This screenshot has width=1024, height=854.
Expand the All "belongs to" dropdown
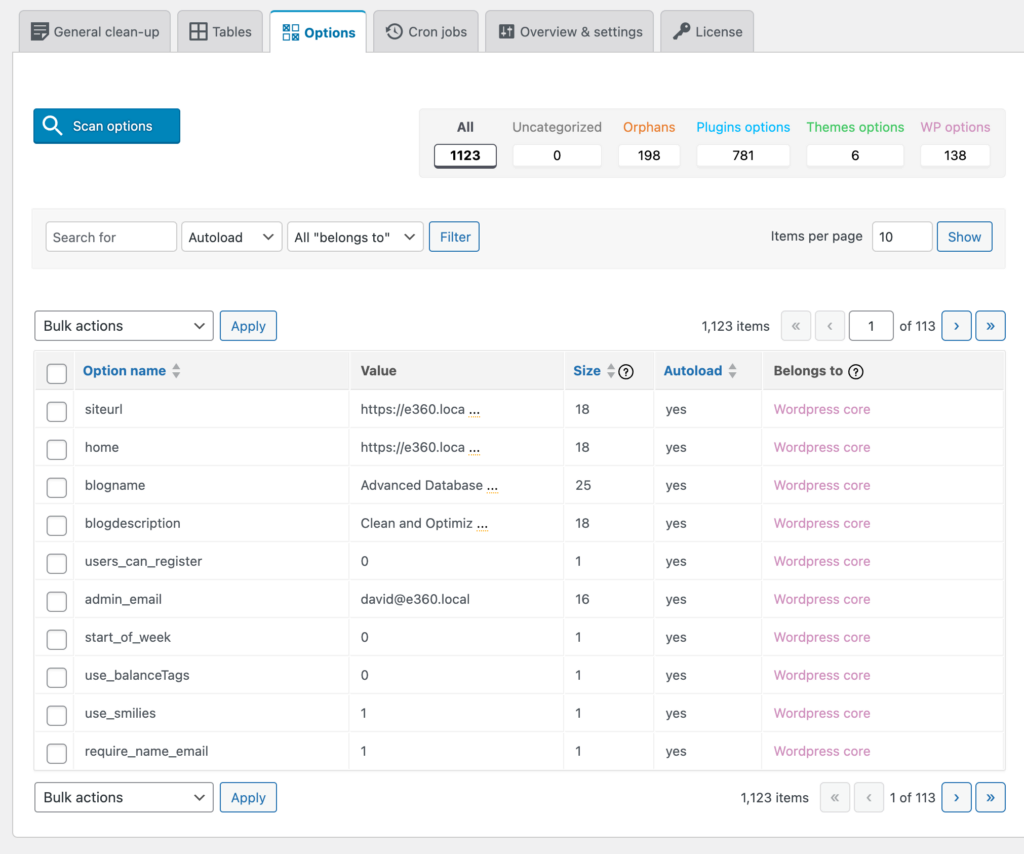(x=355, y=237)
